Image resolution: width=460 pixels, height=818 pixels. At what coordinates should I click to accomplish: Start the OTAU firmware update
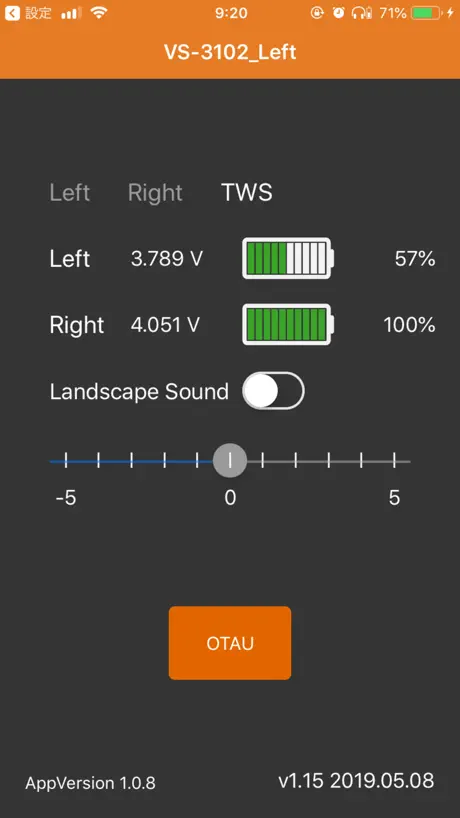pos(230,643)
